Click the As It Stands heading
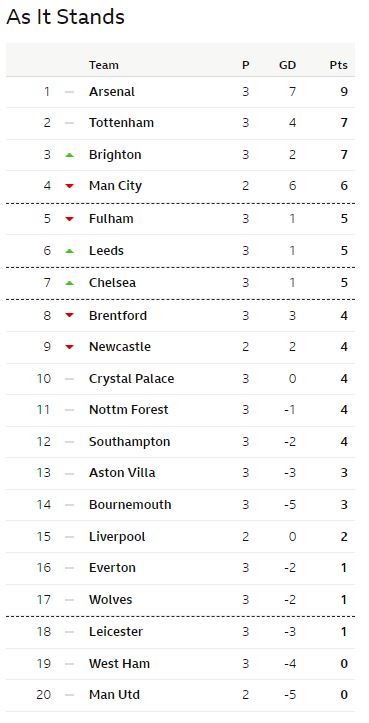This screenshot has height=723, width=369. tap(65, 18)
